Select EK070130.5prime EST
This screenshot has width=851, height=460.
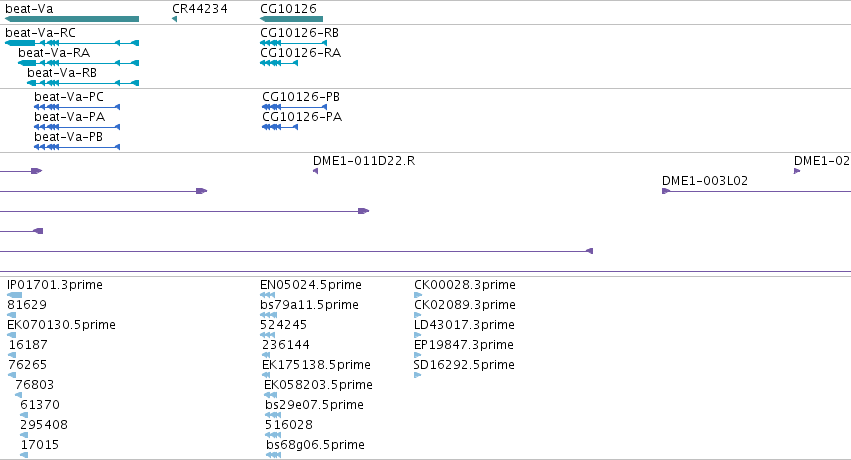pos(11,335)
